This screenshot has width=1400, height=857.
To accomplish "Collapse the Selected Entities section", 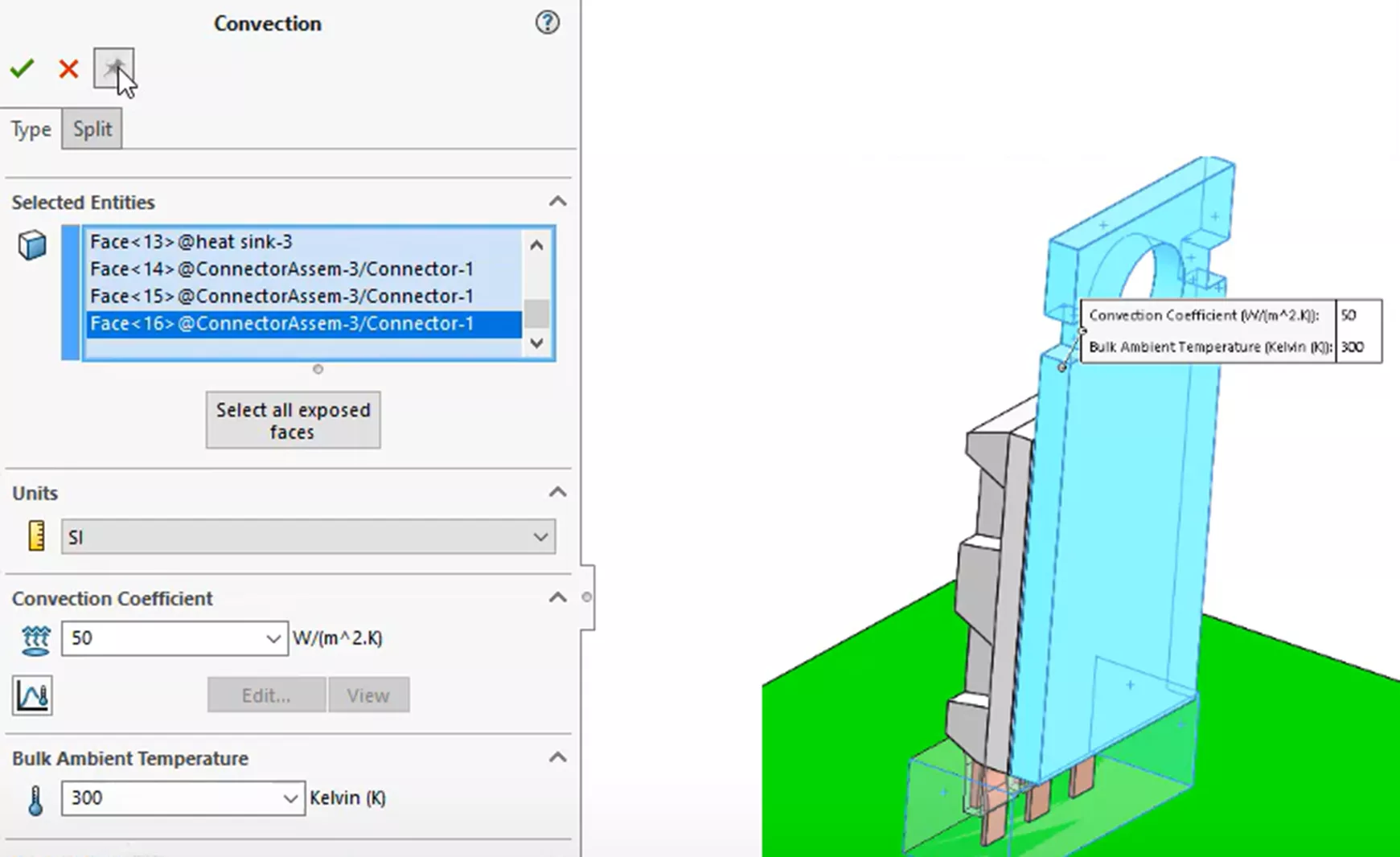I will point(558,202).
